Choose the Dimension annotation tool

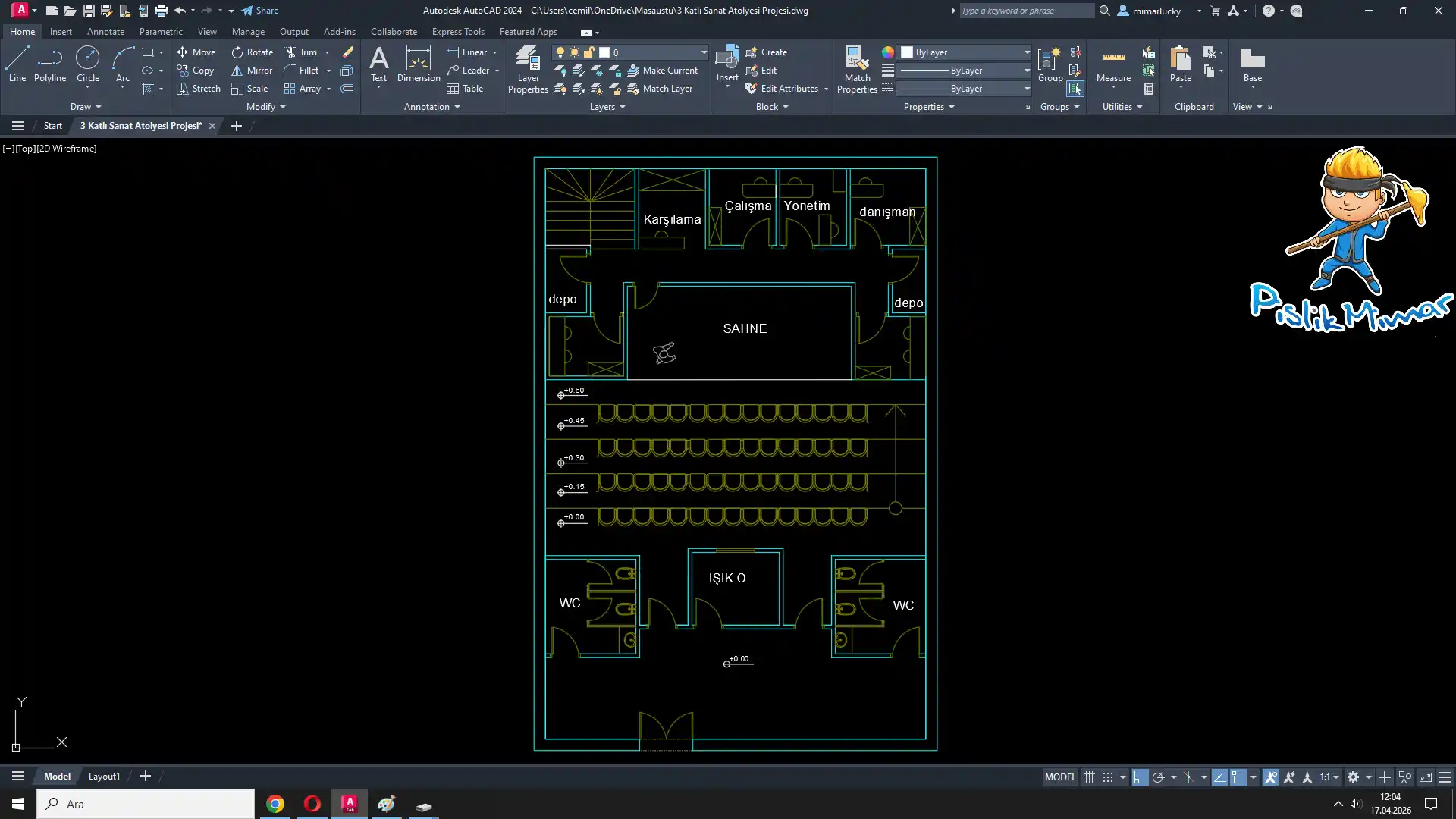point(418,64)
